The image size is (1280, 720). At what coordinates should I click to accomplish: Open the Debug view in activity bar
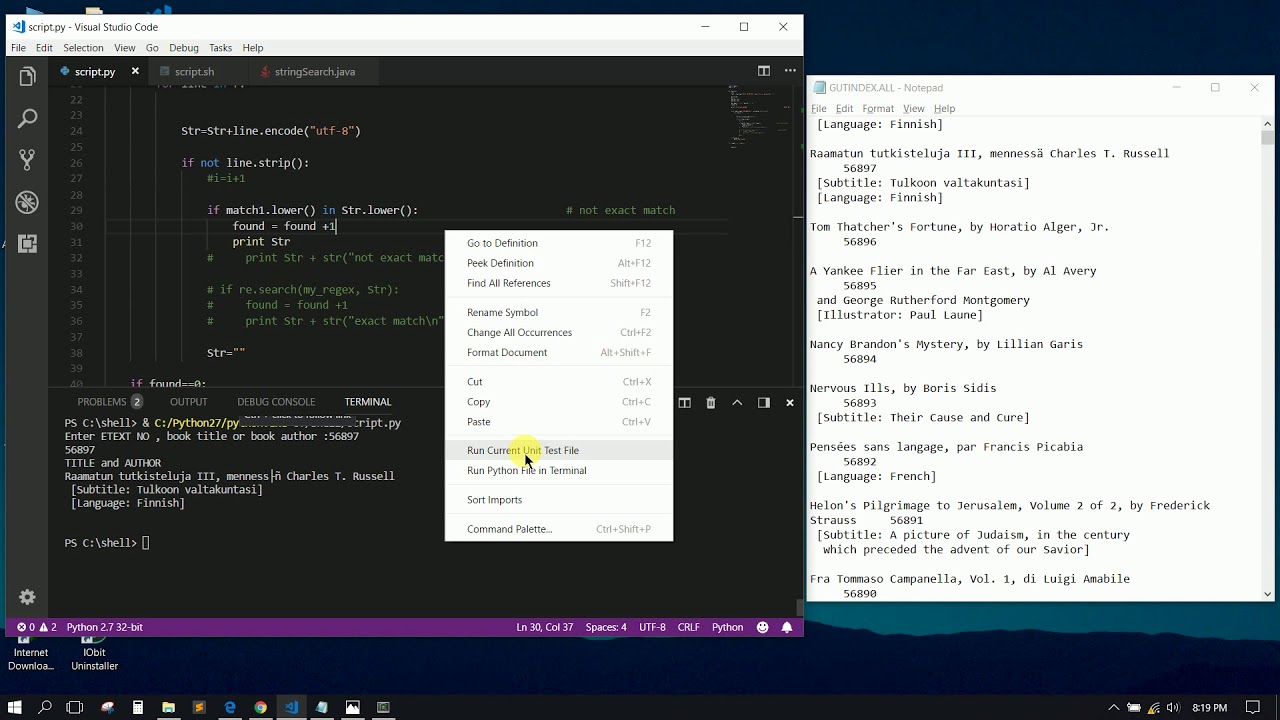point(28,201)
